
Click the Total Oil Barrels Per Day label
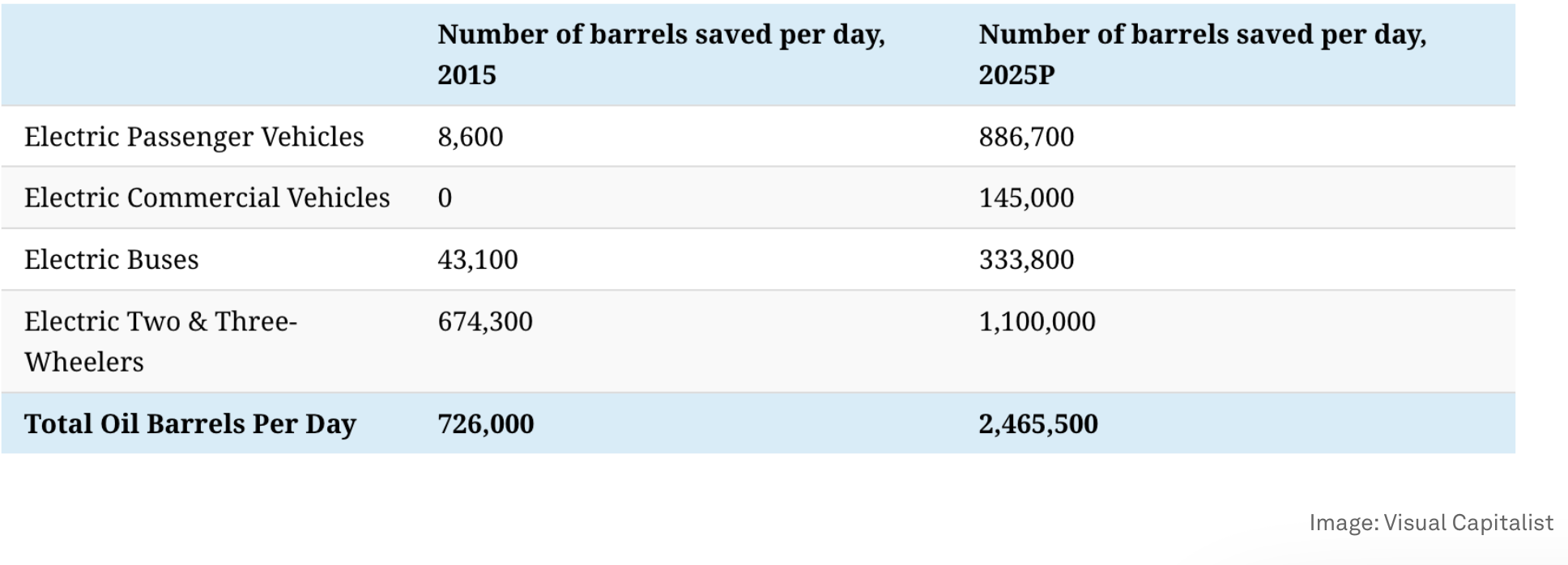click(x=190, y=424)
